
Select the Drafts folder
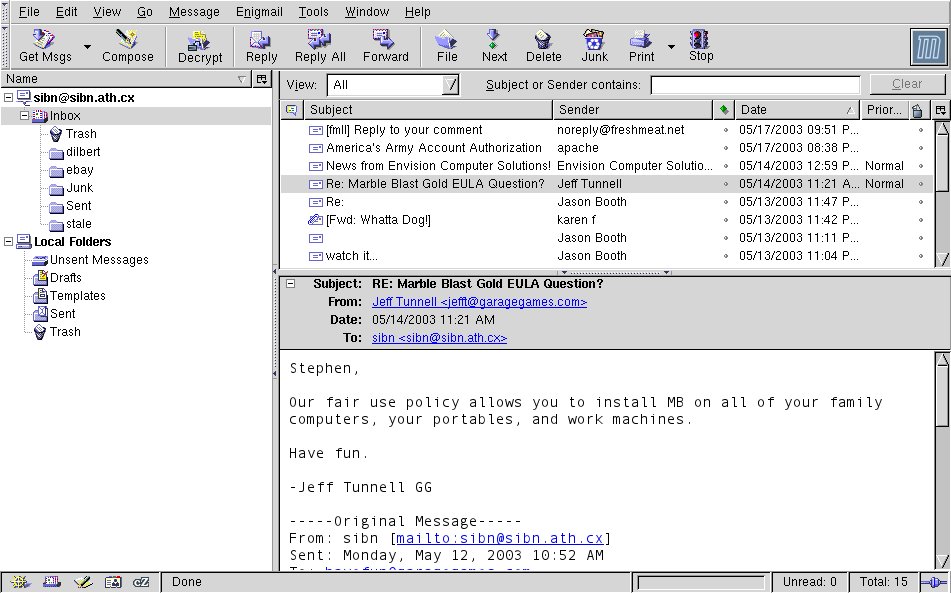point(58,278)
